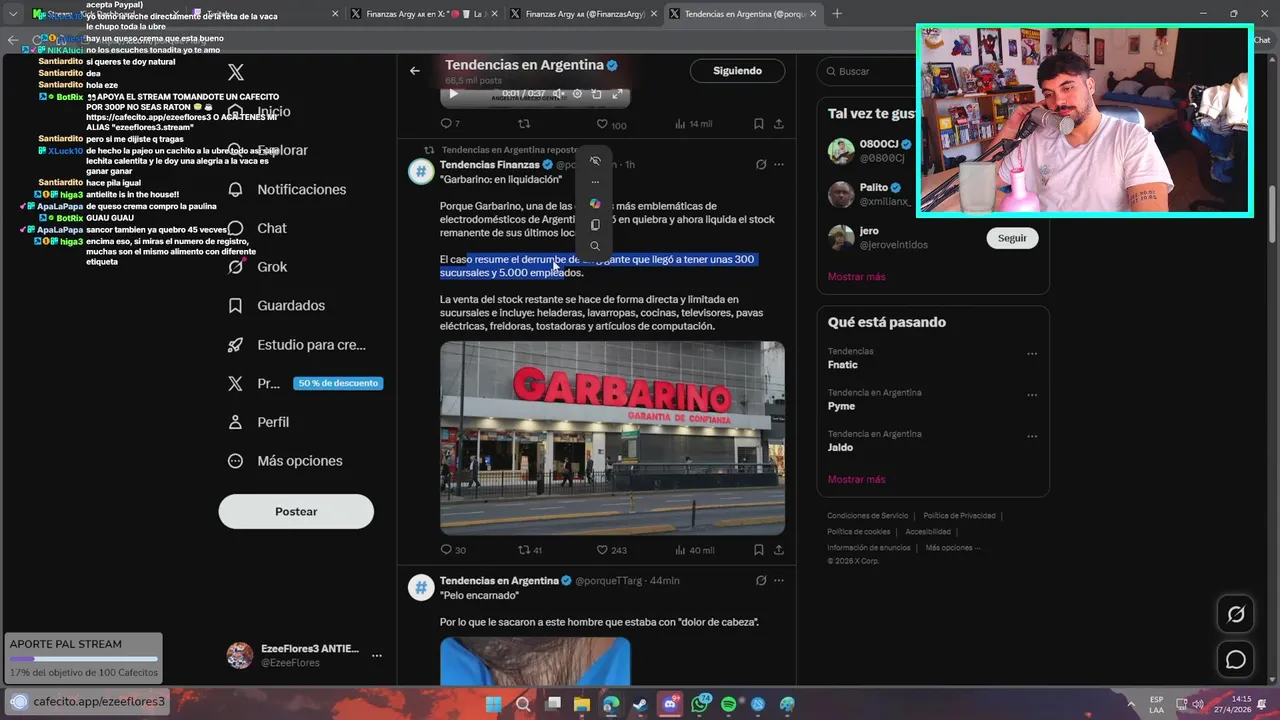Click the 50 % de descuento badge
This screenshot has height=720, width=1280.
click(x=338, y=383)
